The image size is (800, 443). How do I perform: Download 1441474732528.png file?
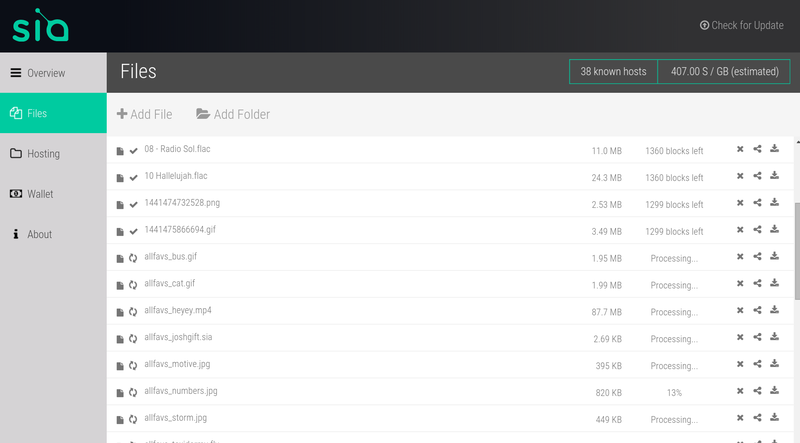pyautogui.click(x=774, y=202)
